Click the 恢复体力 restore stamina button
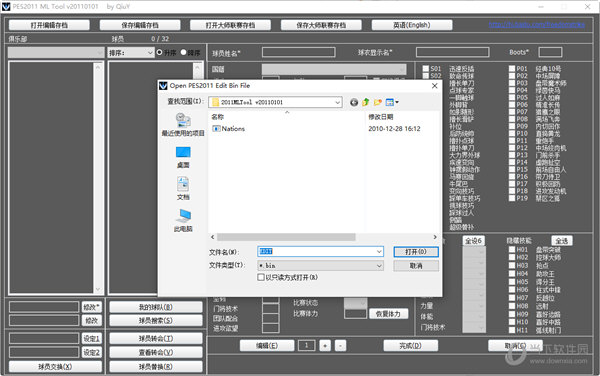 point(388,314)
